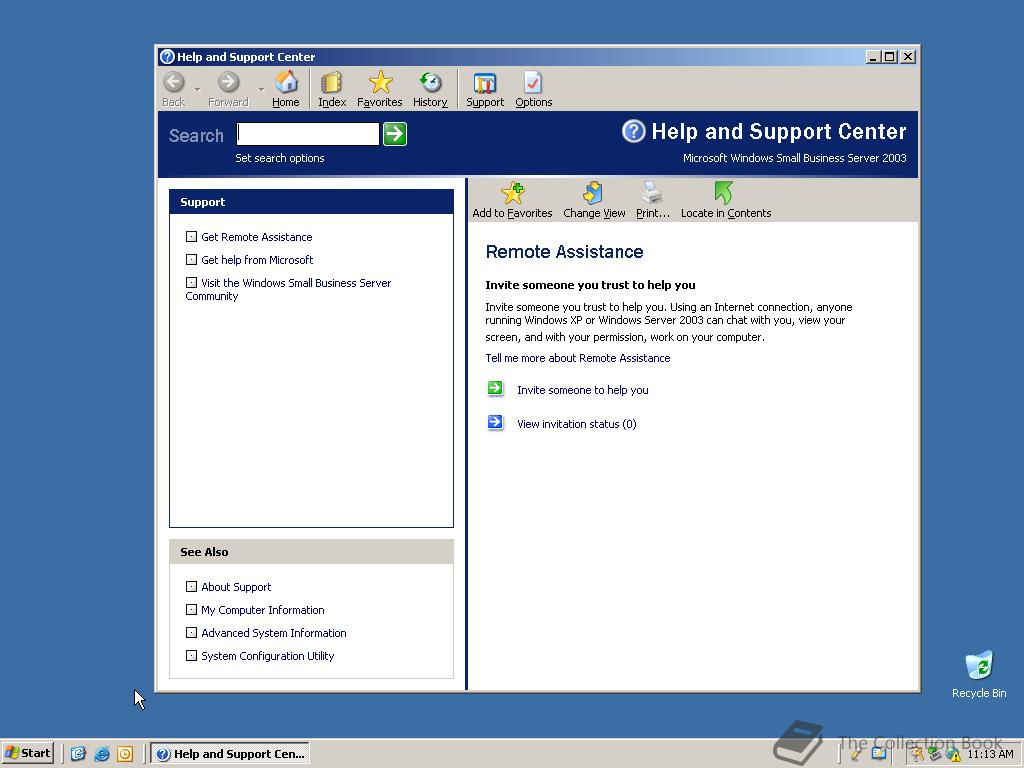Viewport: 1024px width, 768px height.
Task: Click bullet box beside System Configuration Utility
Action: pyautogui.click(x=191, y=655)
